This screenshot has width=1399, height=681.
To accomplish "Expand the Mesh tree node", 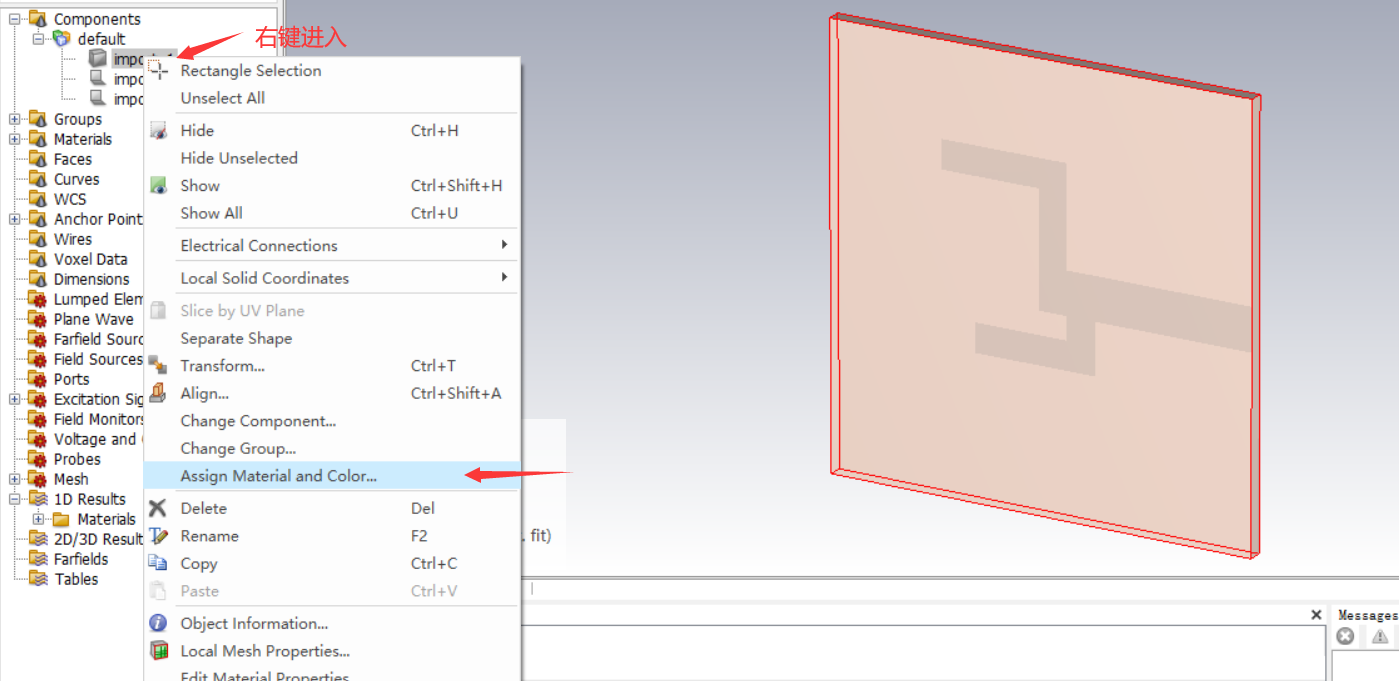I will 15,479.
